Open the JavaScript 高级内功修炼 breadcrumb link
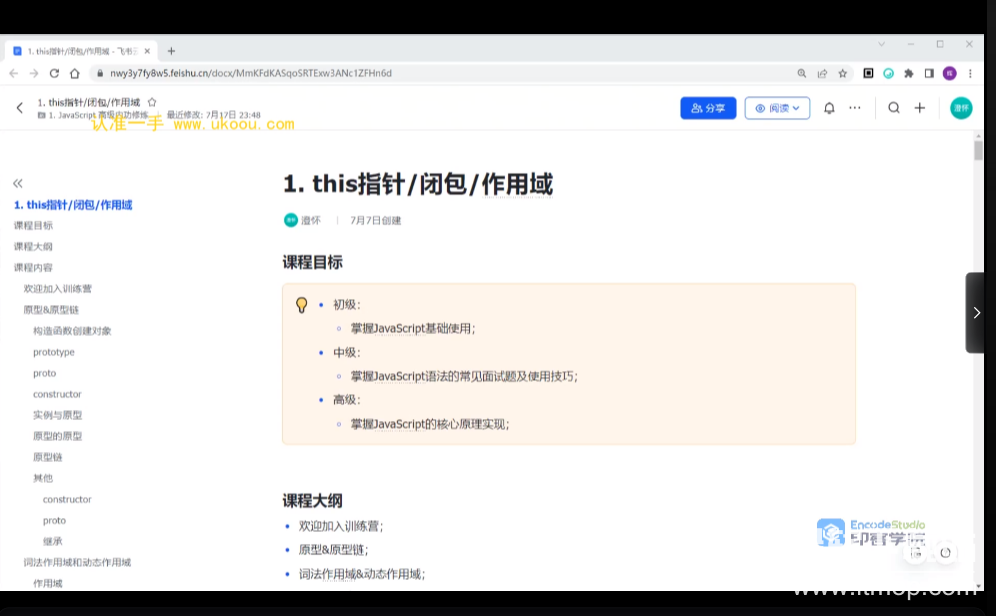 point(98,115)
